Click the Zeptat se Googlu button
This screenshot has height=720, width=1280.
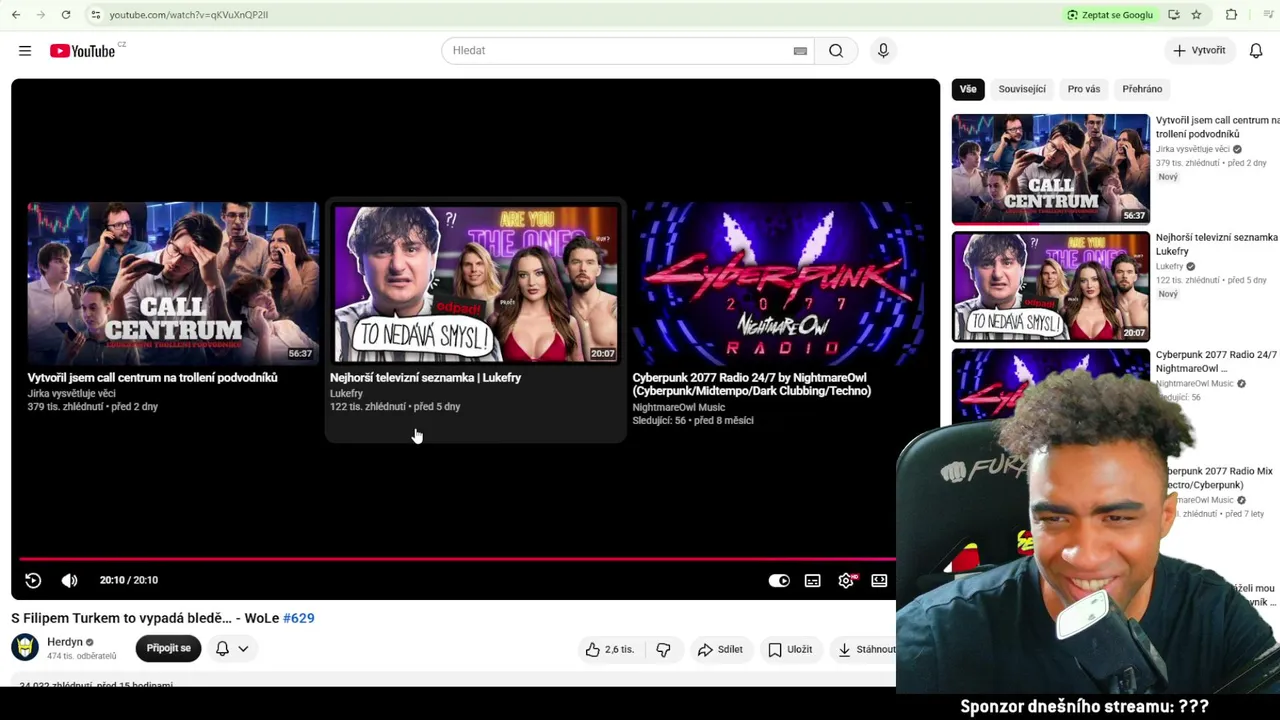[x=1110, y=15]
